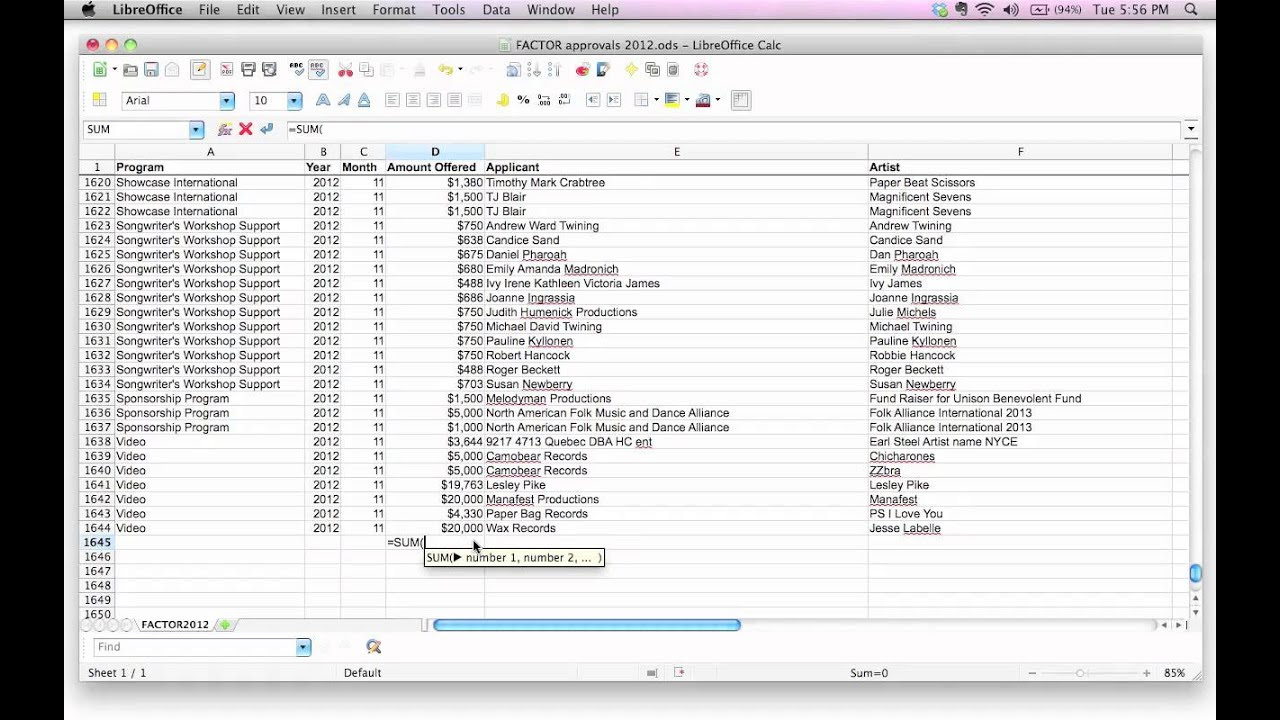This screenshot has width=1280, height=720.
Task: Click the horizontal scrollbar thumb
Action: [587, 625]
